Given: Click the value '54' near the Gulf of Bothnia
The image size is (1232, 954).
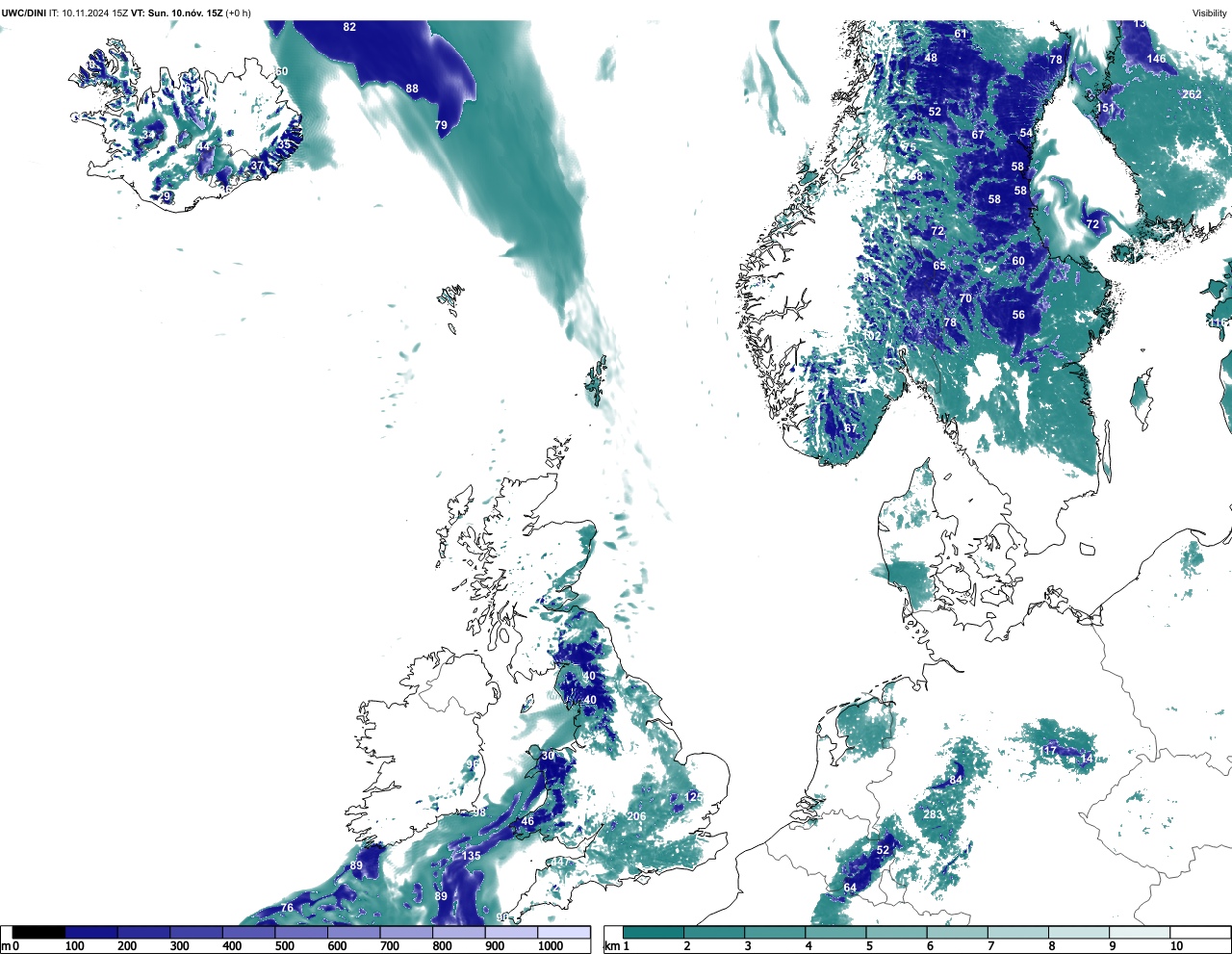Looking at the screenshot, I should [1026, 134].
